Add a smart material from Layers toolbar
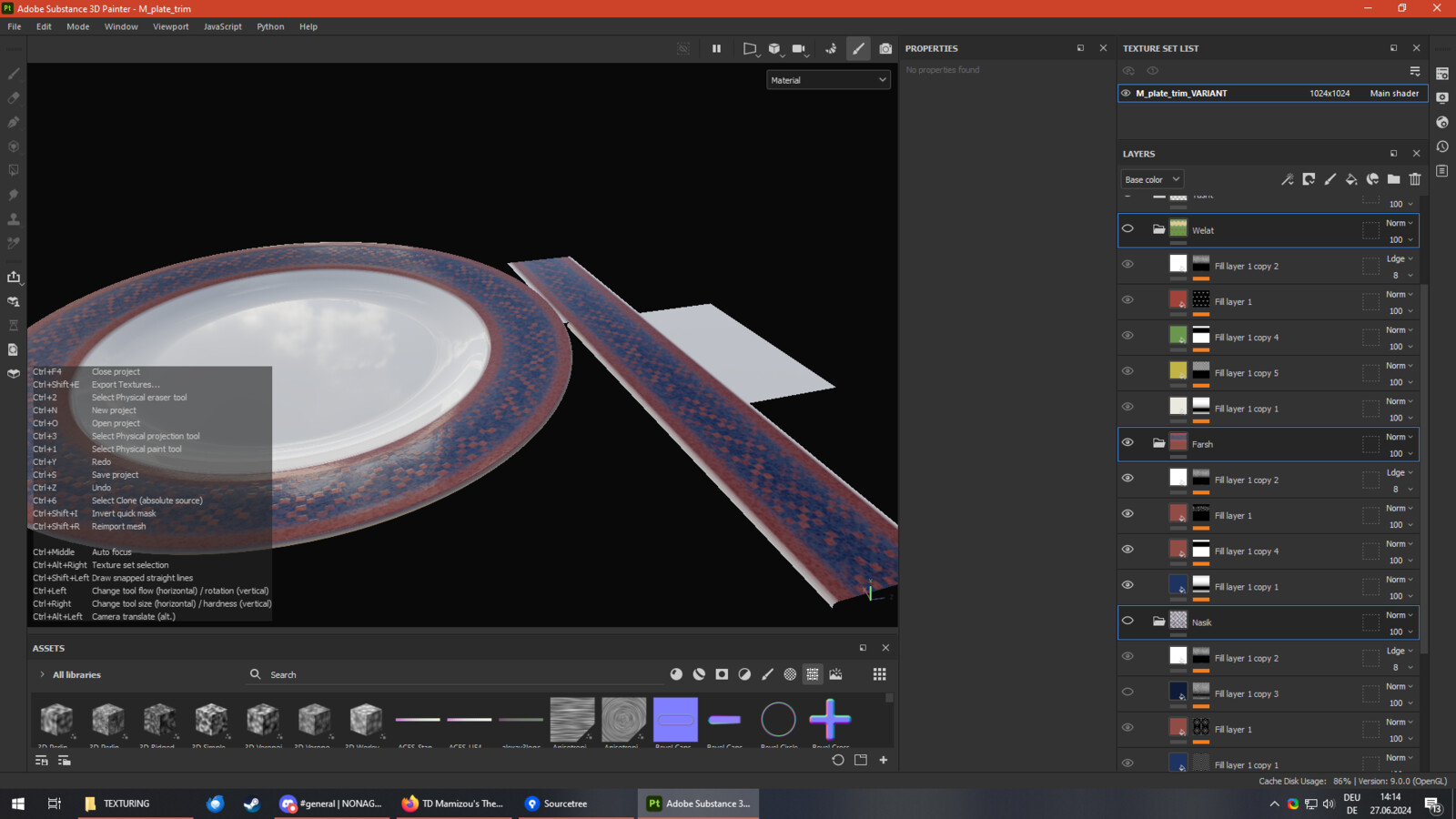The image size is (1456, 819). [1372, 179]
